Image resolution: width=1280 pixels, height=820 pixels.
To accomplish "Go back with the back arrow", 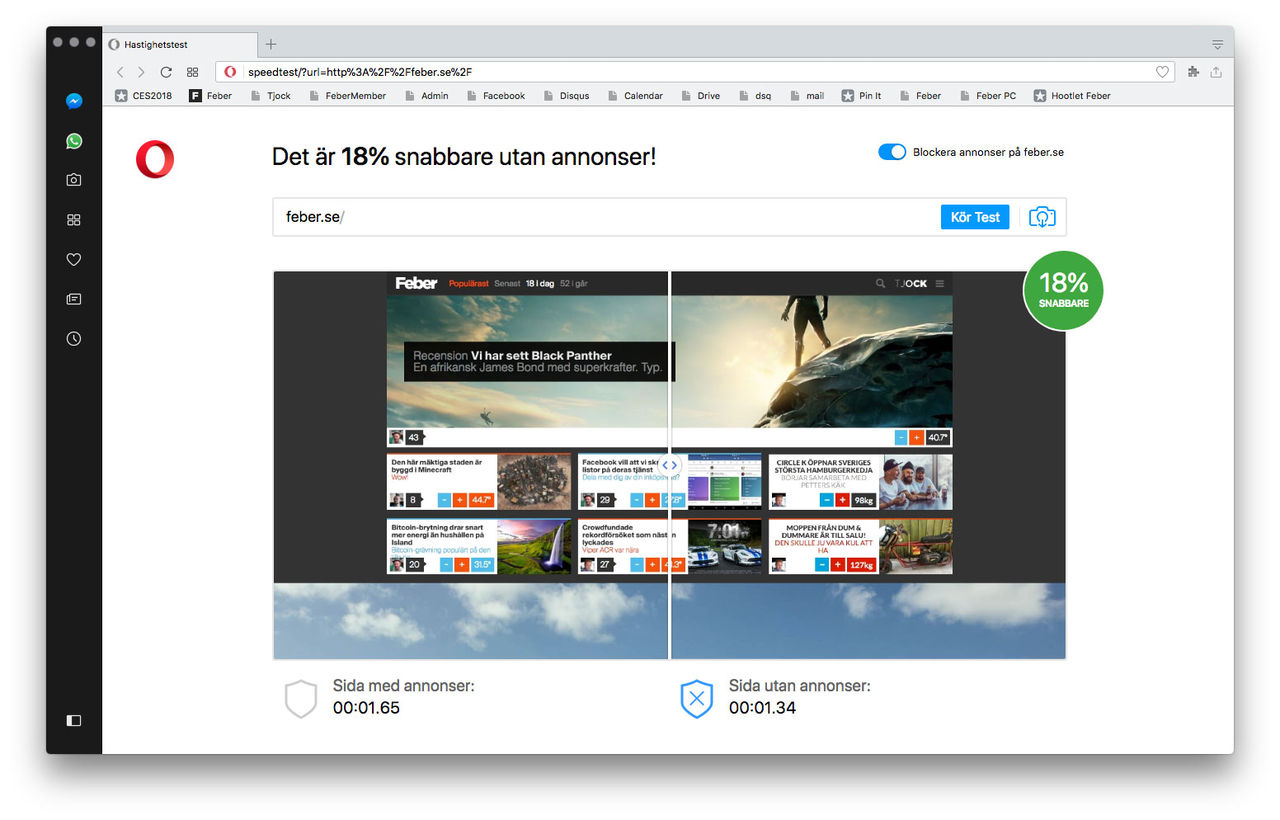I will click(x=120, y=72).
